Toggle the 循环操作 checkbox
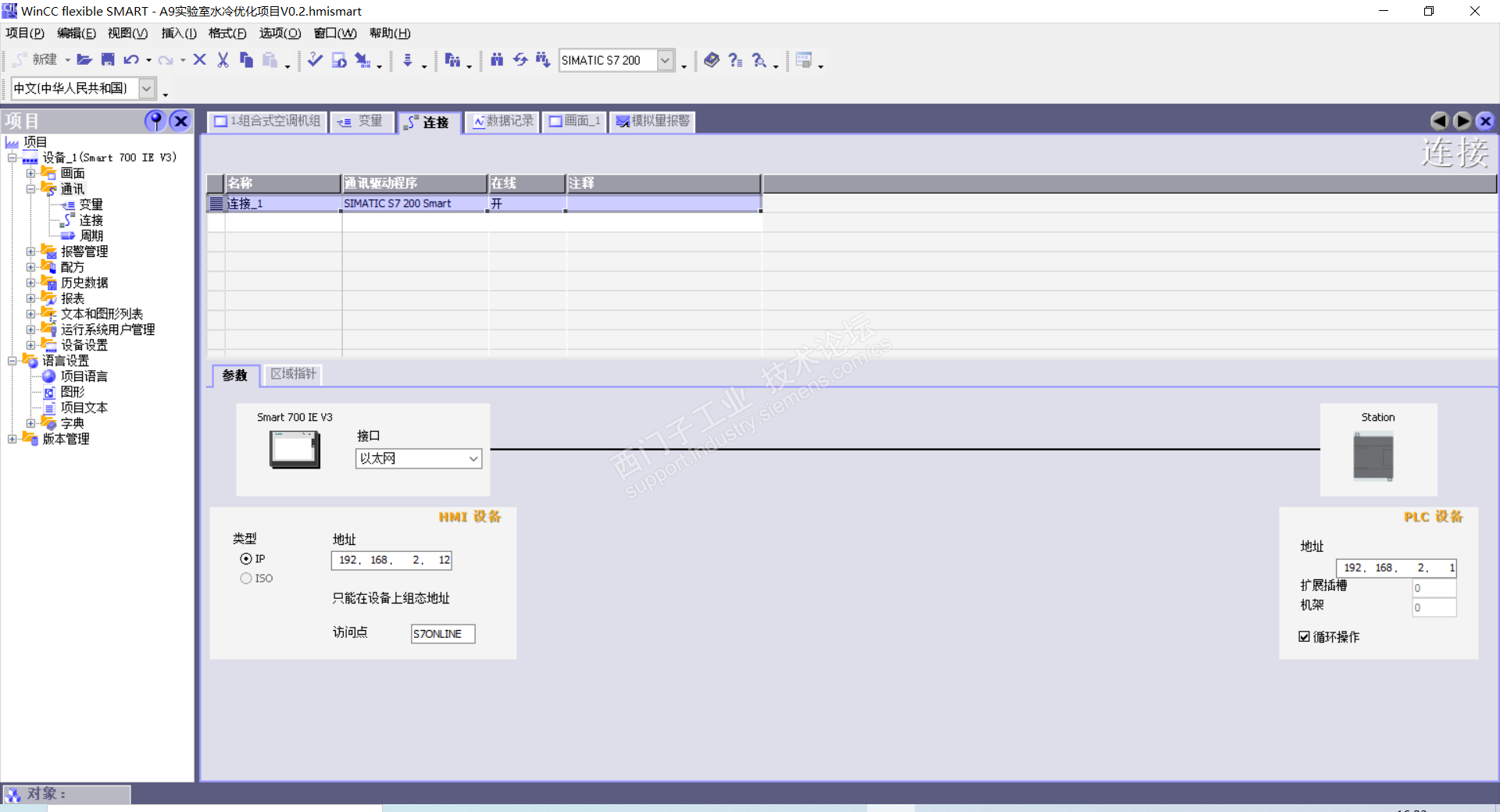This screenshot has width=1500, height=812. pyautogui.click(x=1304, y=637)
